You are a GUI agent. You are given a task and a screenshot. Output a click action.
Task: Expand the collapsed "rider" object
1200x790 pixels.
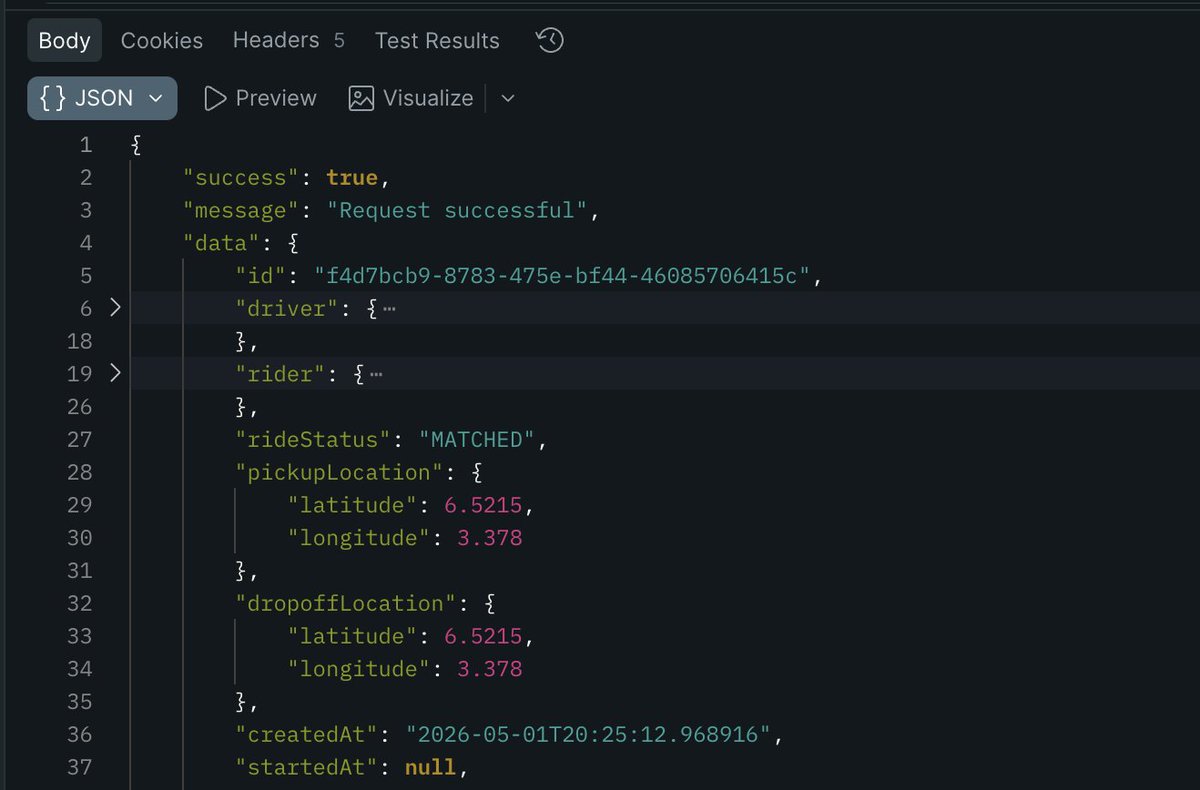coord(114,373)
